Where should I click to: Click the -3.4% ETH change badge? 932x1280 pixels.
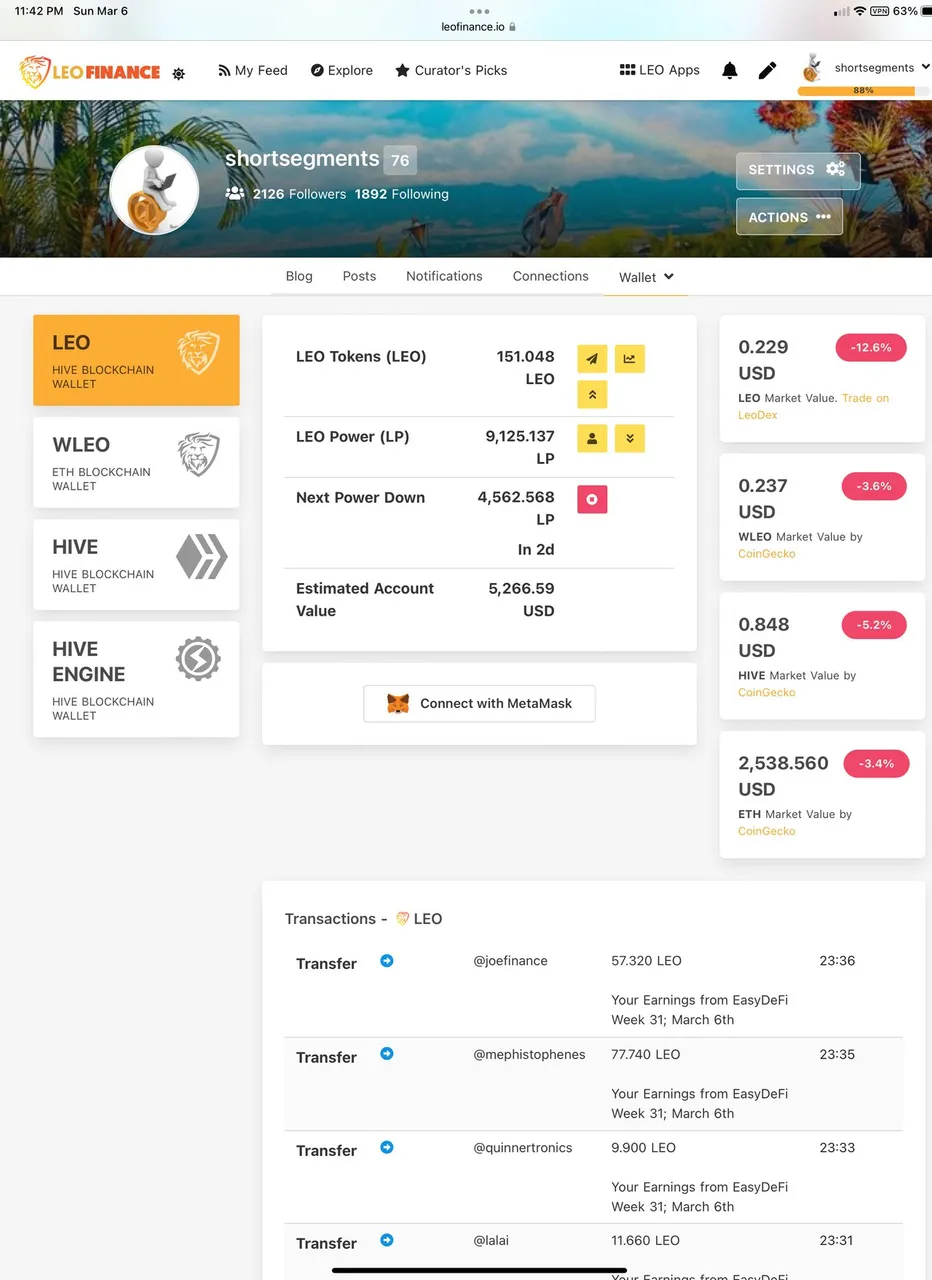pyautogui.click(x=876, y=764)
